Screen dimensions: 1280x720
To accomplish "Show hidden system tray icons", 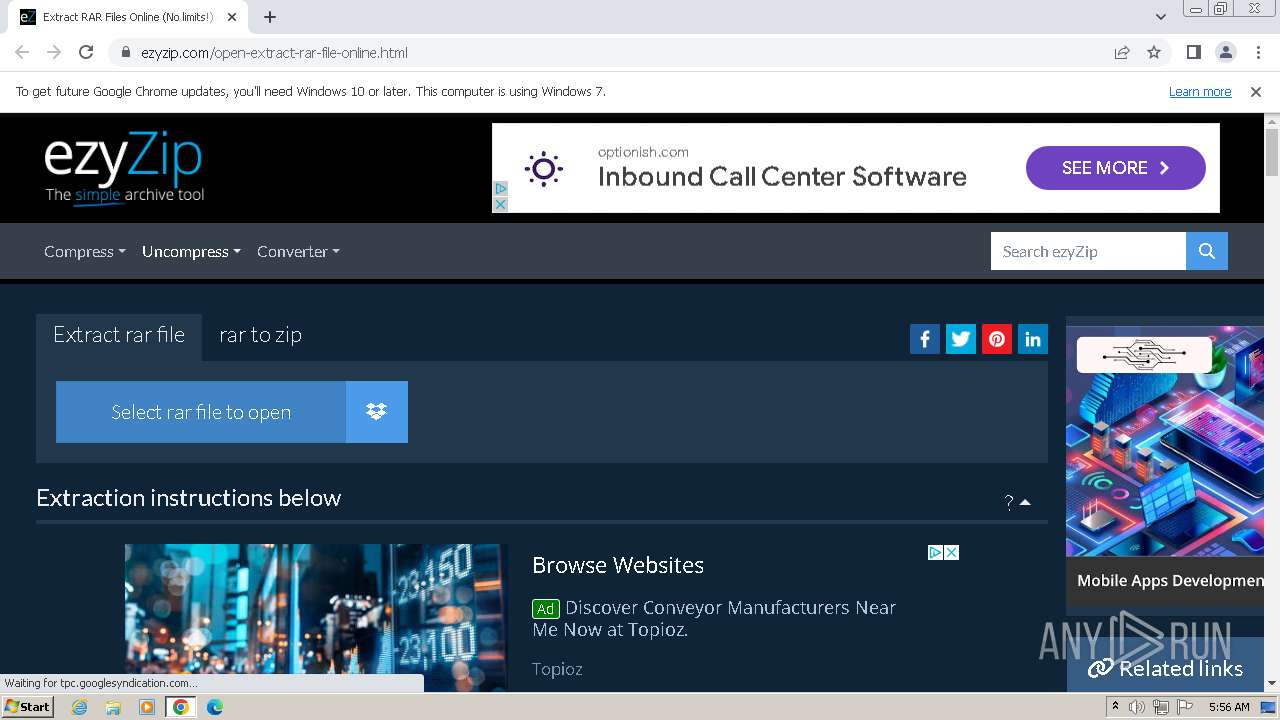I will pos(1115,707).
